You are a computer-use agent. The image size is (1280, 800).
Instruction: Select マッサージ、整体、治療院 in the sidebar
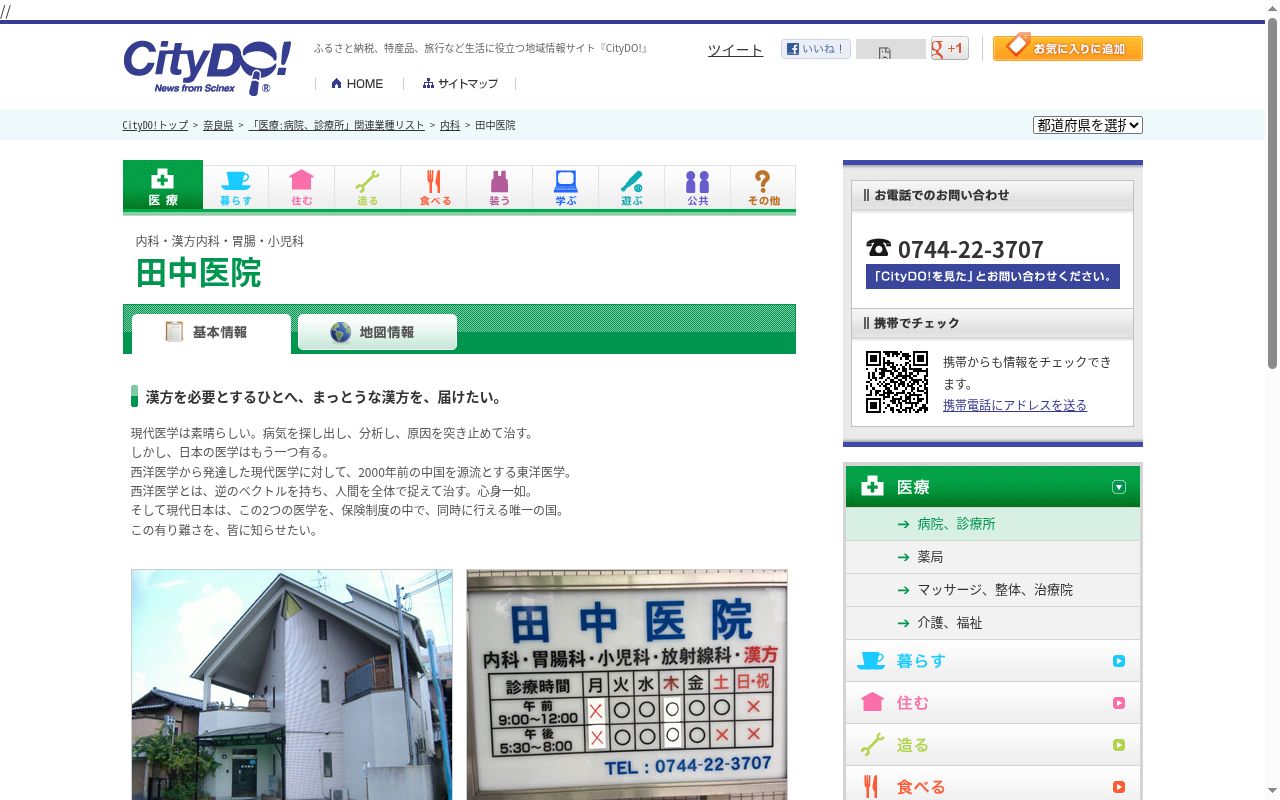point(993,590)
